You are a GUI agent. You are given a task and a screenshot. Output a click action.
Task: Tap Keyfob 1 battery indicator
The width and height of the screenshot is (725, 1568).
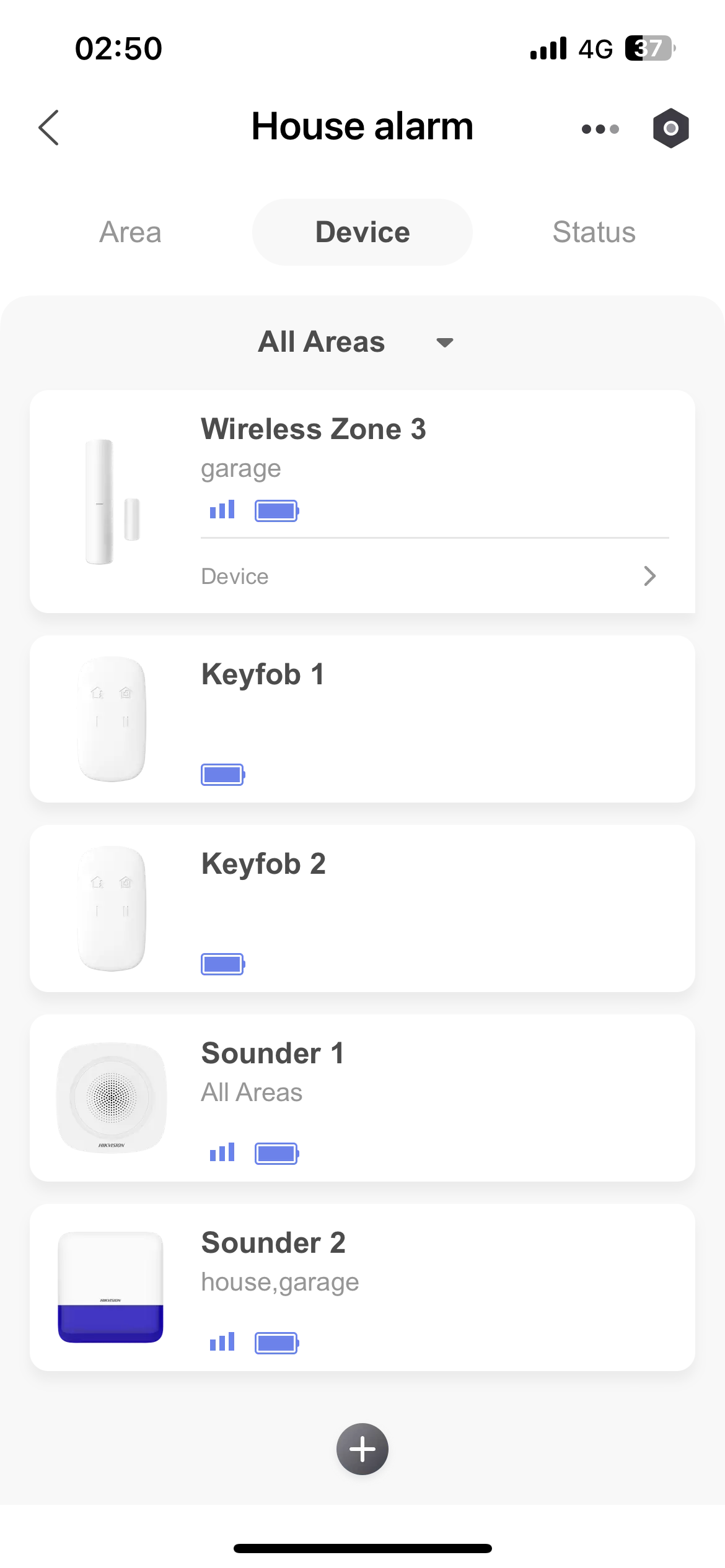click(x=222, y=775)
